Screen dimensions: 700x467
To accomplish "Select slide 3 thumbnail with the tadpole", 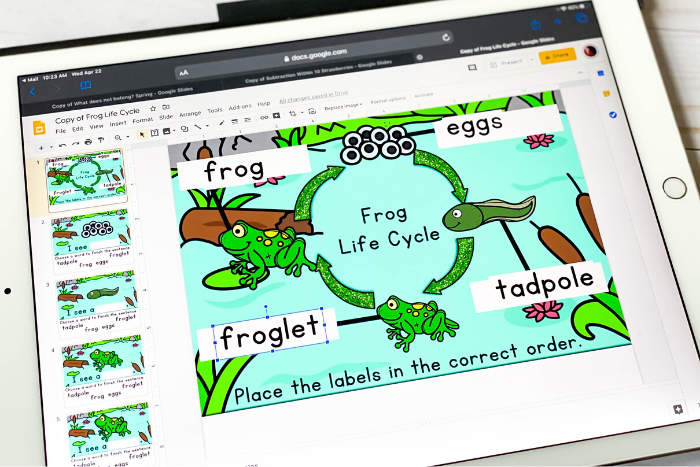I will point(97,304).
